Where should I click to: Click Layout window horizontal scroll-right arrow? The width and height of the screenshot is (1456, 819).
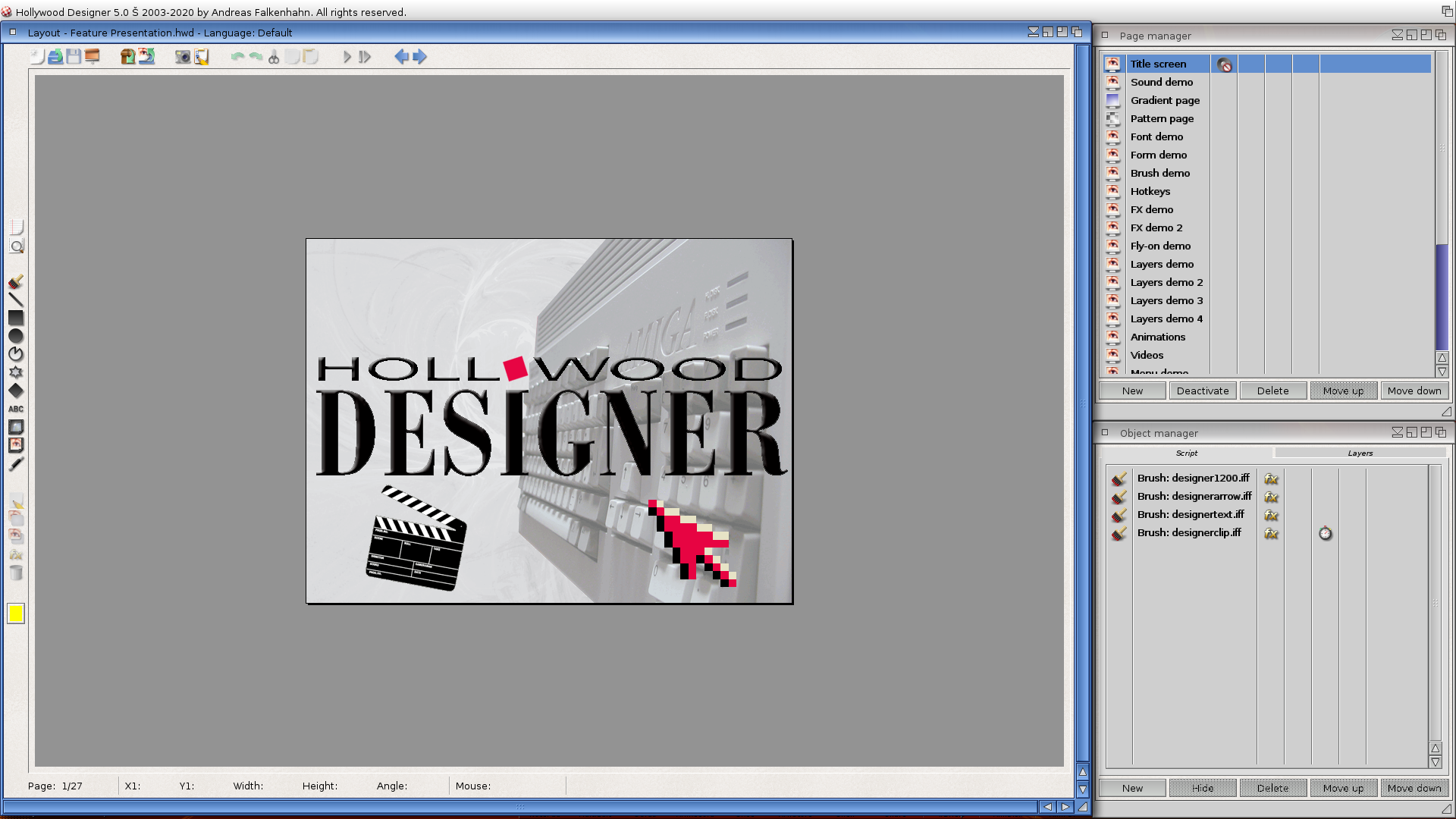coord(1065,807)
